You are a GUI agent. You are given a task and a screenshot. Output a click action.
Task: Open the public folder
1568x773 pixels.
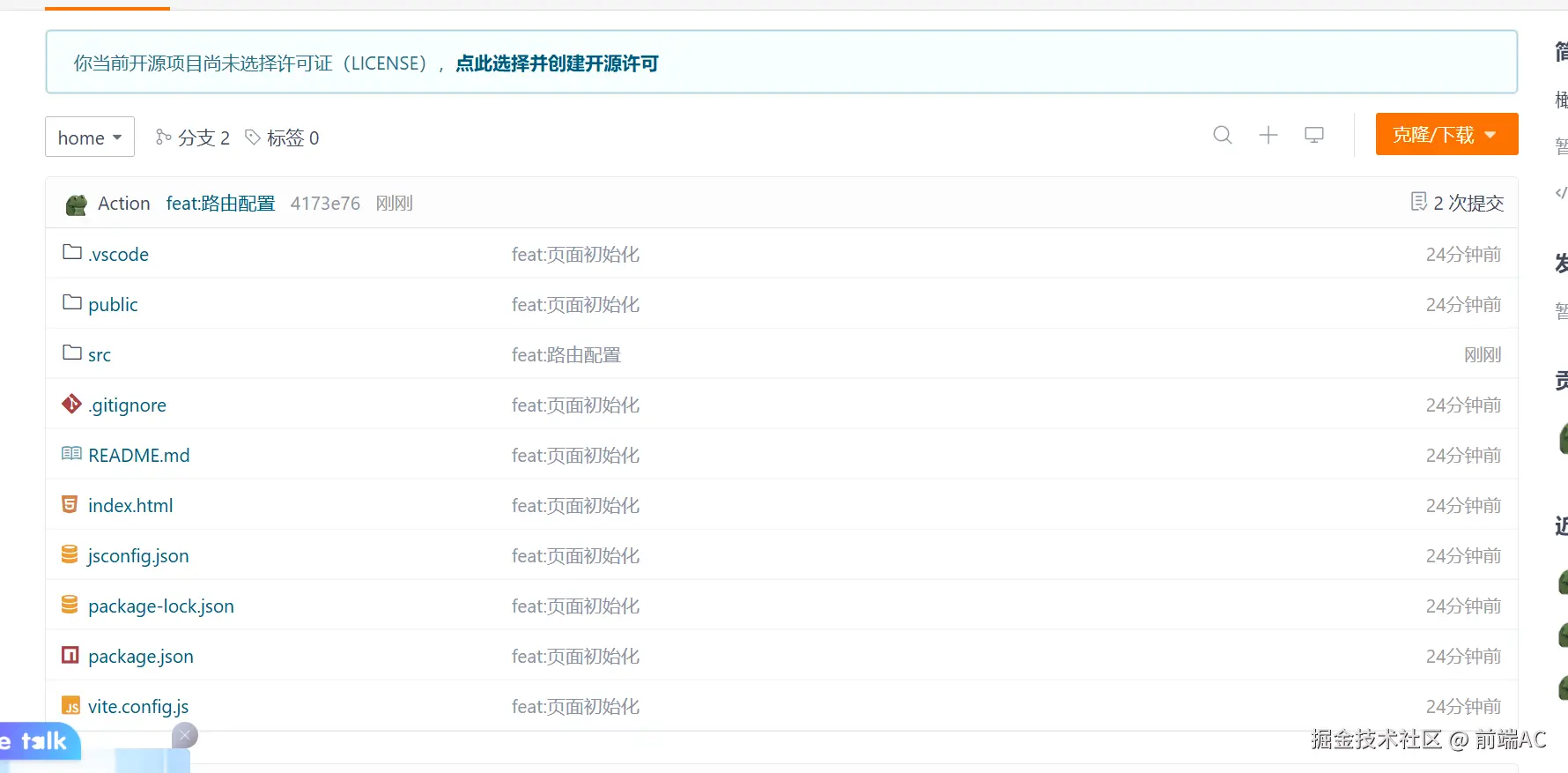coord(113,305)
